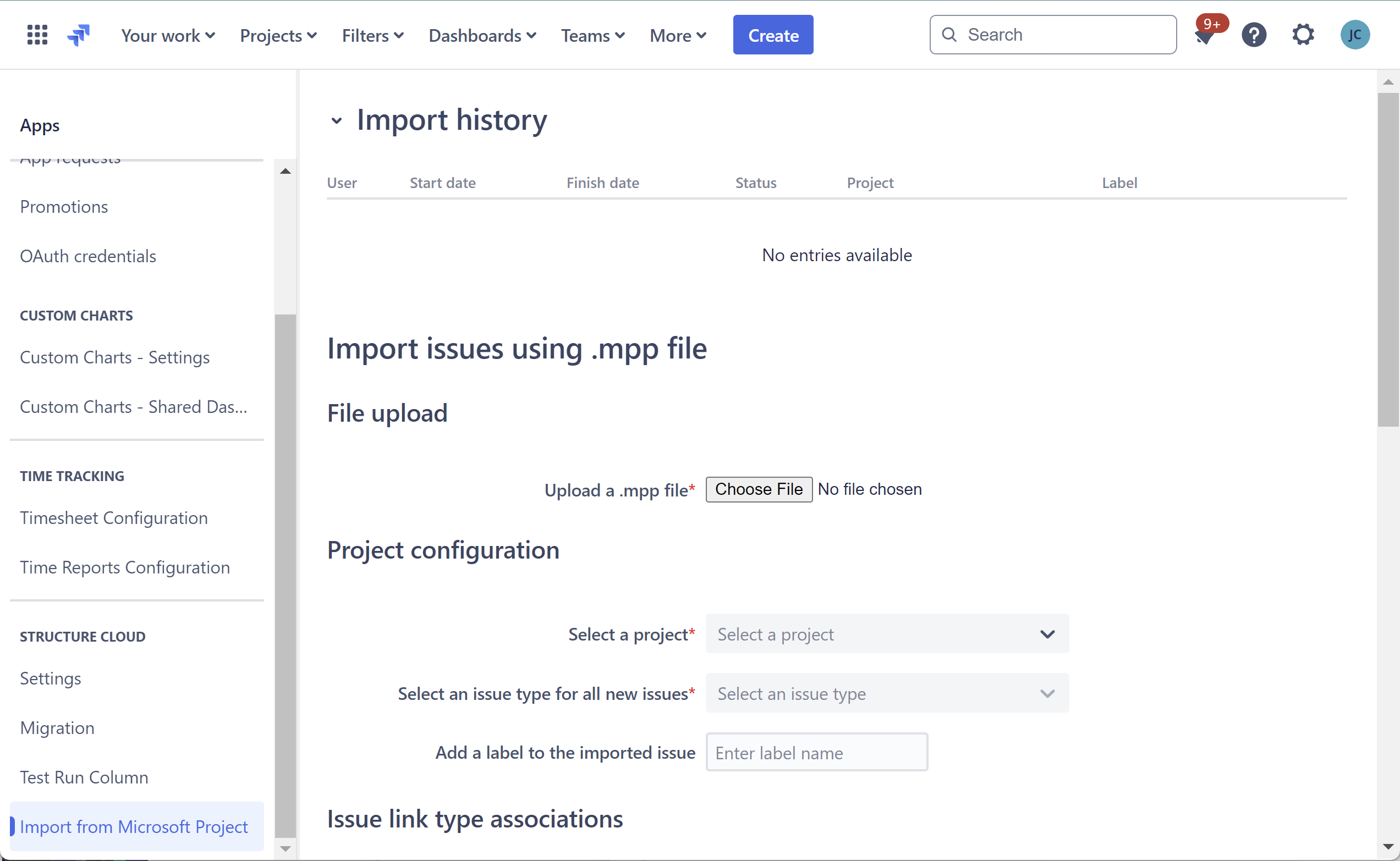Open the Projects menu

[278, 35]
